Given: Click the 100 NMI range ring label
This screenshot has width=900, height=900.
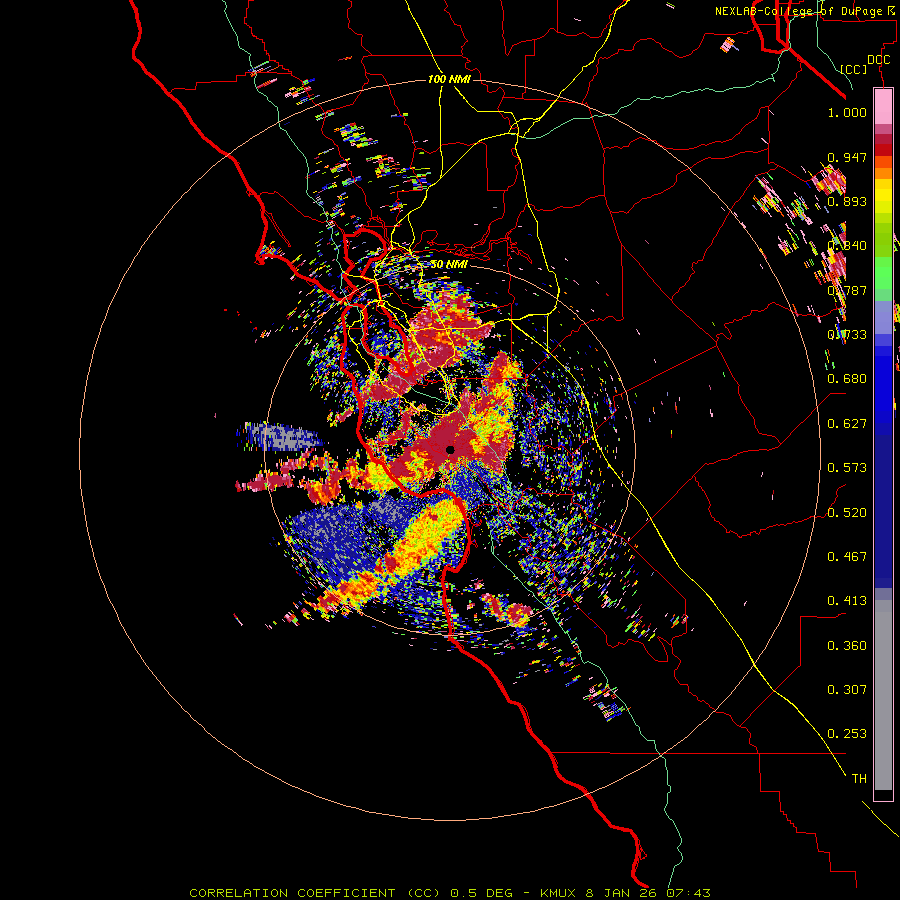Looking at the screenshot, I should (x=449, y=79).
